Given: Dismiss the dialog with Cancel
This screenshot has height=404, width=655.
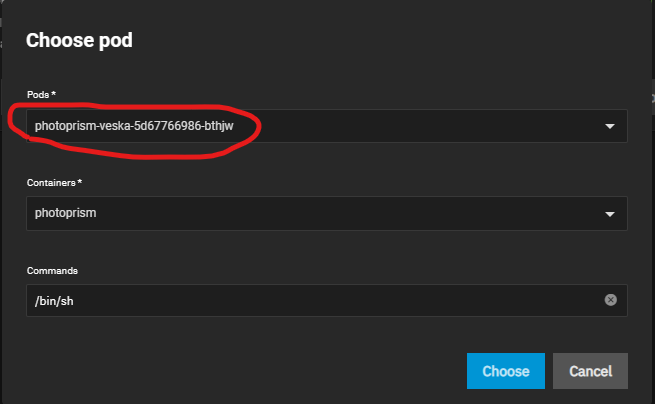Looking at the screenshot, I should point(590,371).
